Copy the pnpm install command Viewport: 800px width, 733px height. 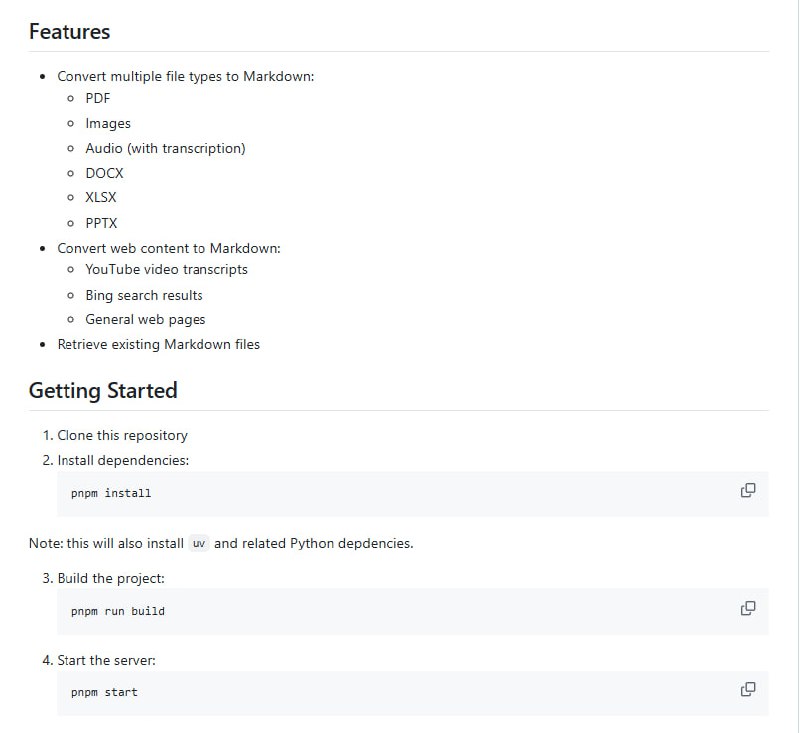(747, 490)
